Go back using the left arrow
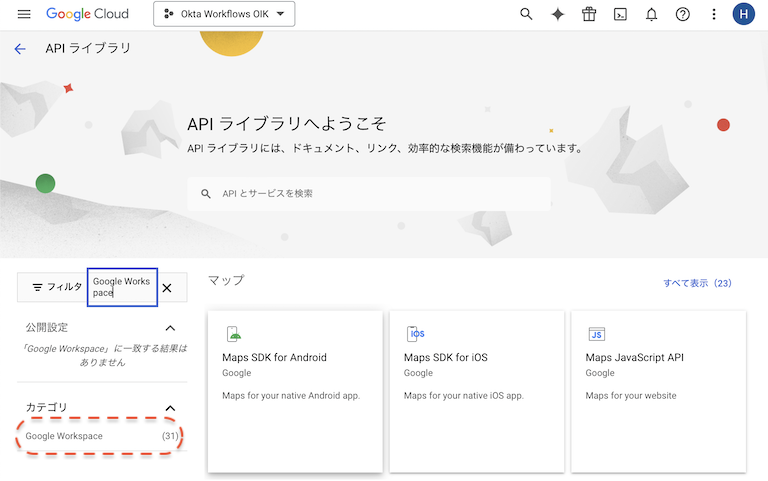Screen dimensions: 768x481 [x=20, y=48]
